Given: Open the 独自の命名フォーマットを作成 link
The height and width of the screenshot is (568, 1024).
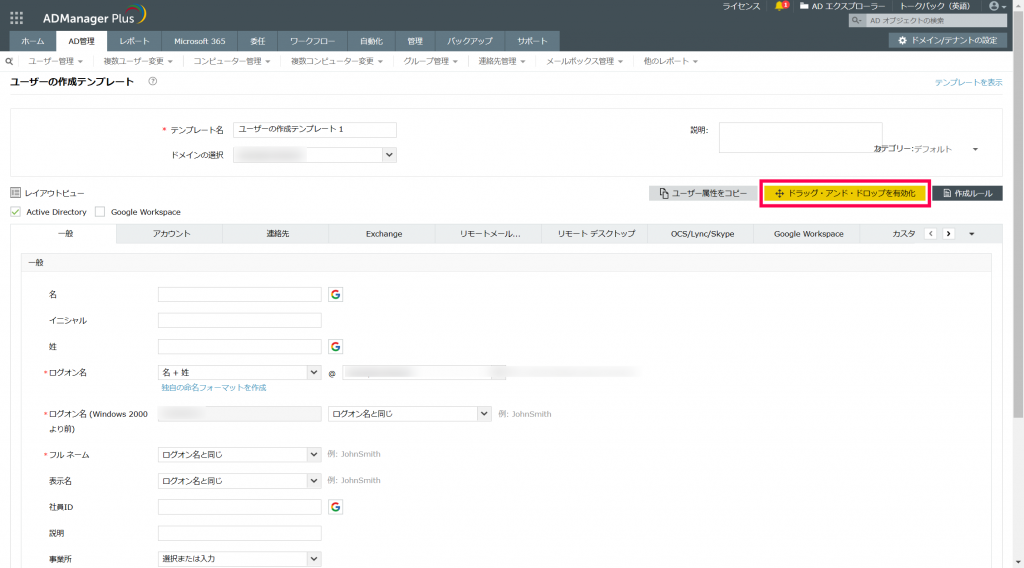Looking at the screenshot, I should pyautogui.click(x=214, y=388).
